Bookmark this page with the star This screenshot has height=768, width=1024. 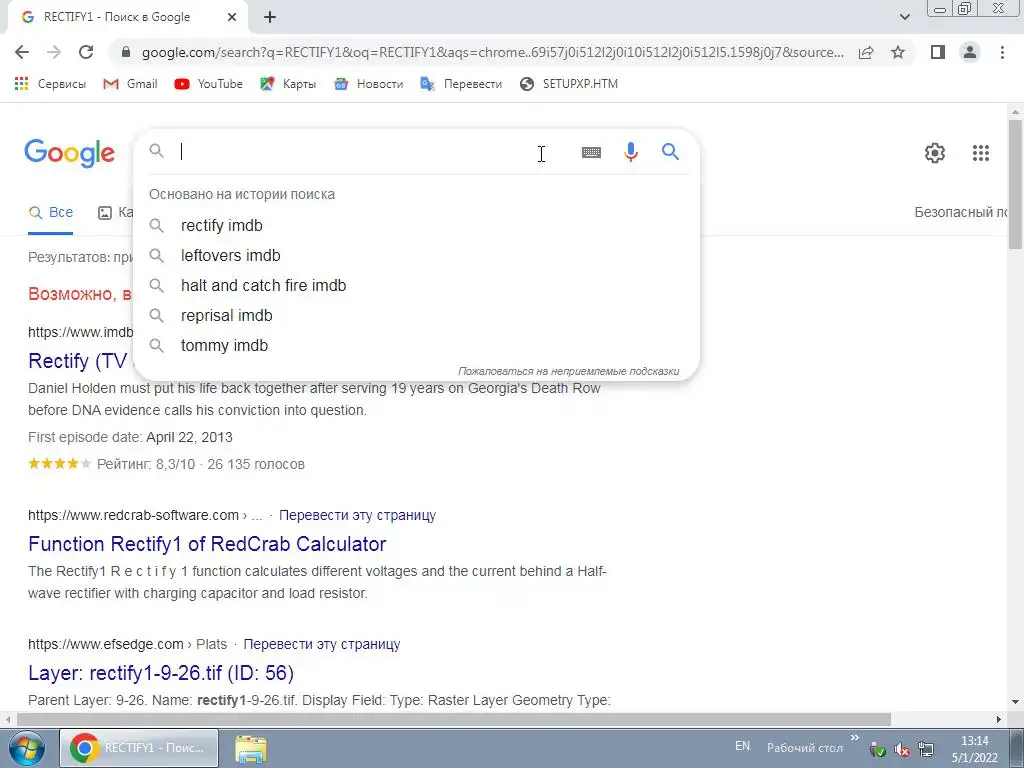tap(898, 52)
